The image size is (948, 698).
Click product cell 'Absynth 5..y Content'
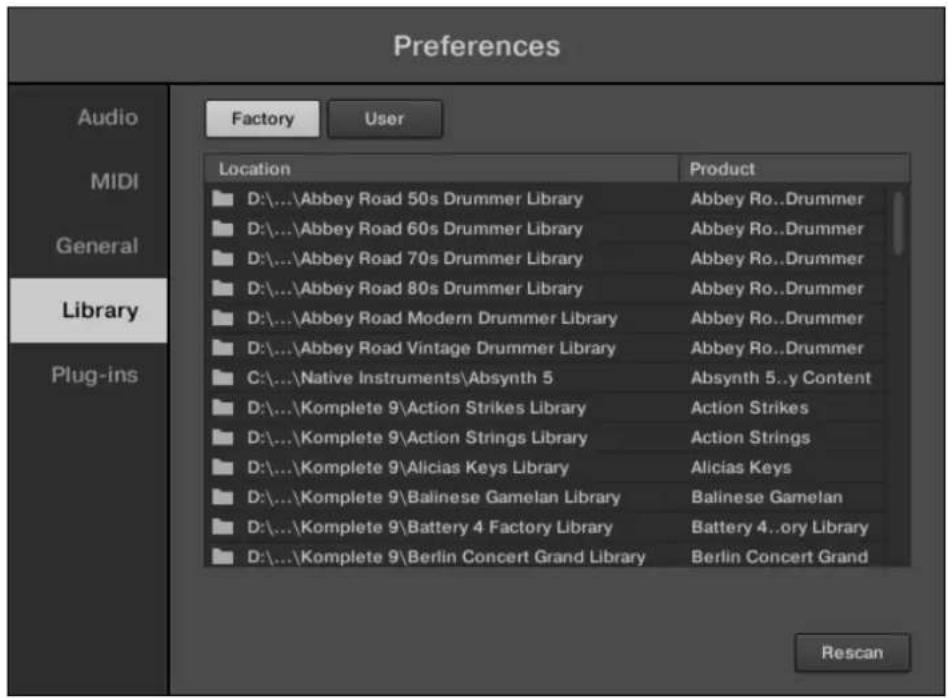click(781, 377)
